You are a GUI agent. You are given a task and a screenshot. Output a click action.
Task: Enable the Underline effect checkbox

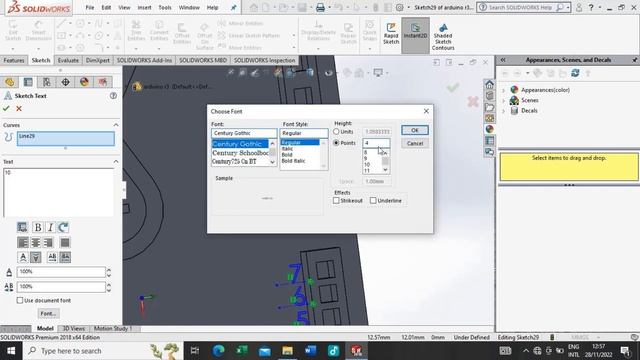click(373, 200)
